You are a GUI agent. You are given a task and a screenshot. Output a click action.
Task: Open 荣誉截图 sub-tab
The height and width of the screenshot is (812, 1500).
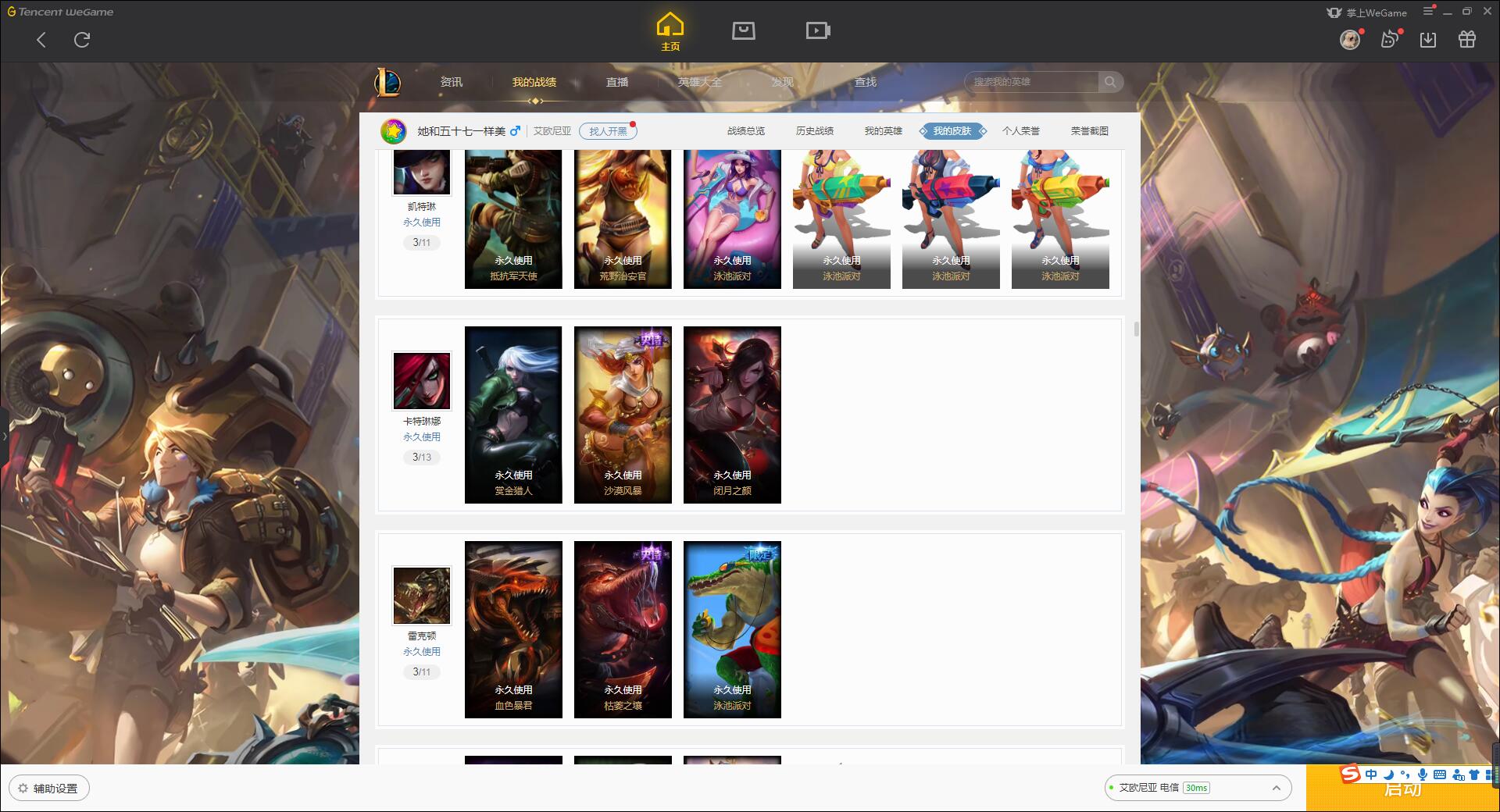click(x=1090, y=131)
